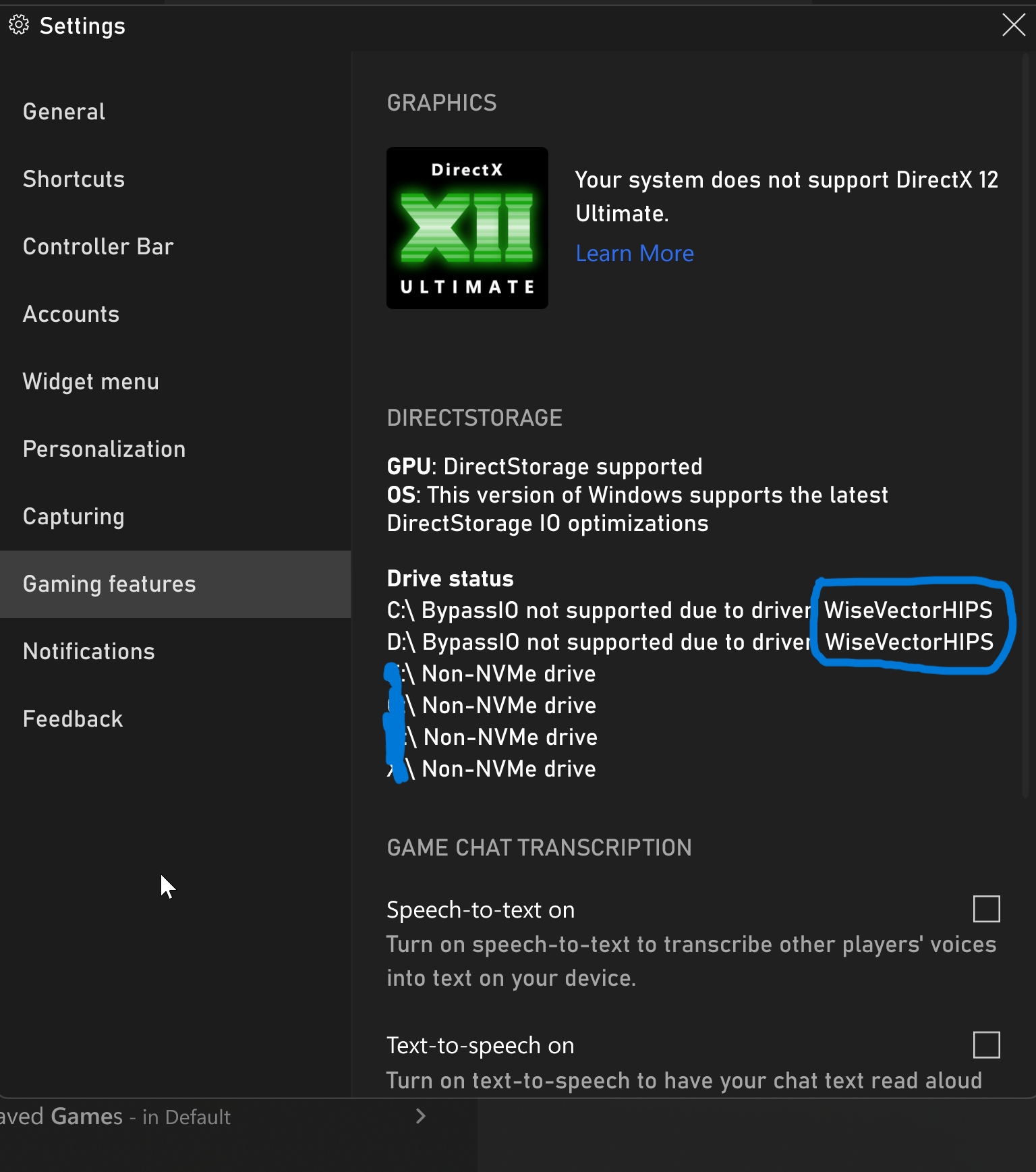Click the Settings gear icon
Viewport: 1036px width, 1172px height.
point(19,26)
